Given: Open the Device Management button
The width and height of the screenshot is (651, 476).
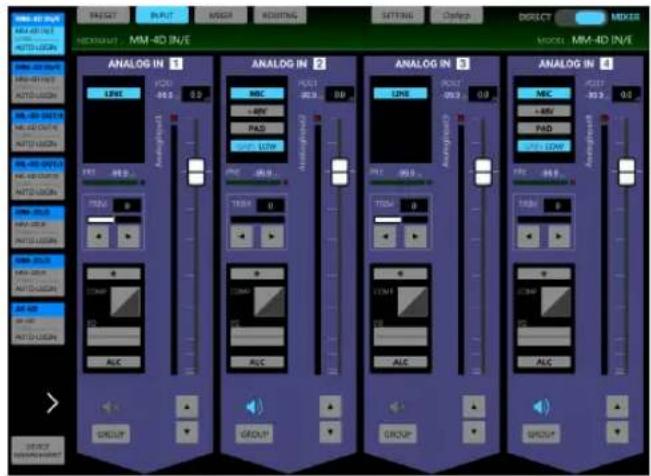Looking at the screenshot, I should point(38,450).
